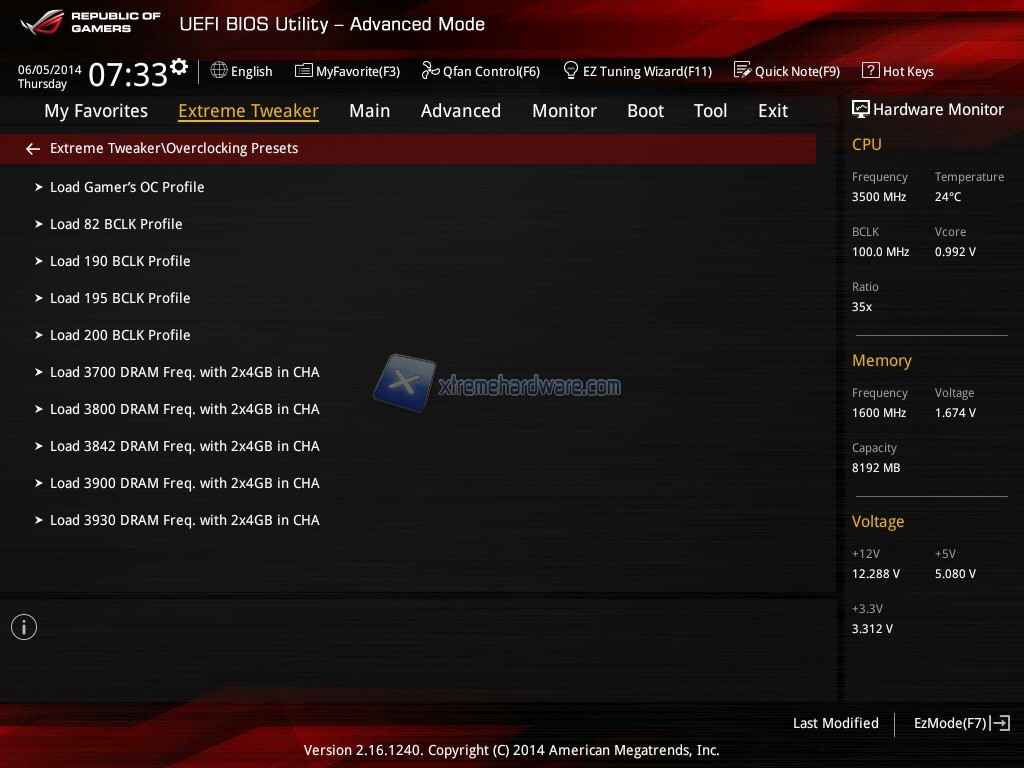Select Load 82 BCLK Profile
This screenshot has height=768, width=1024.
(x=116, y=224)
